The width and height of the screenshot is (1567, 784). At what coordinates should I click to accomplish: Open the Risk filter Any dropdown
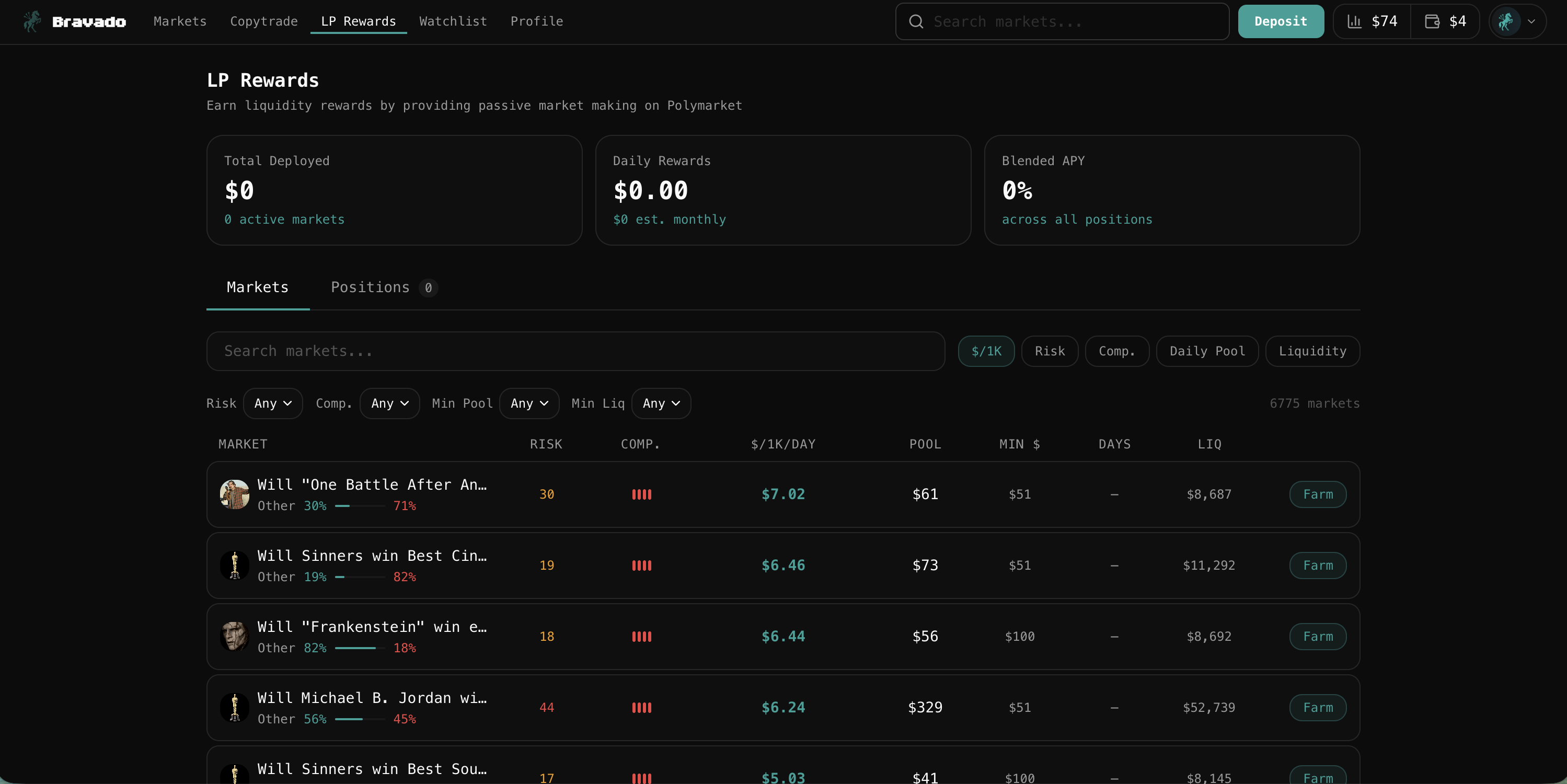(272, 403)
